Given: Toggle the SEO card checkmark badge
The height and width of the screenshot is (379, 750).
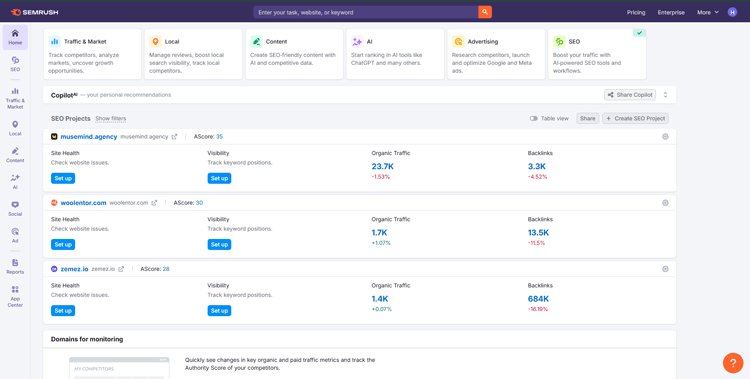Looking at the screenshot, I should [x=640, y=33].
